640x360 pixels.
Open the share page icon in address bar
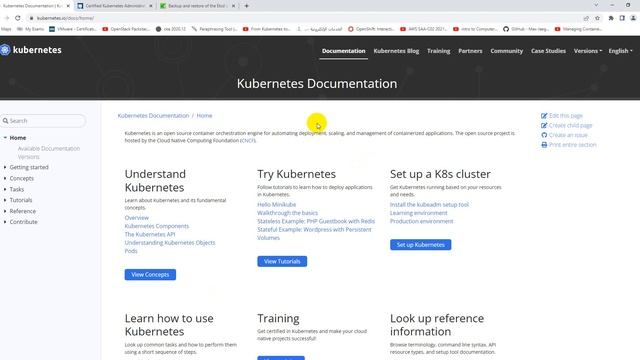click(x=586, y=18)
